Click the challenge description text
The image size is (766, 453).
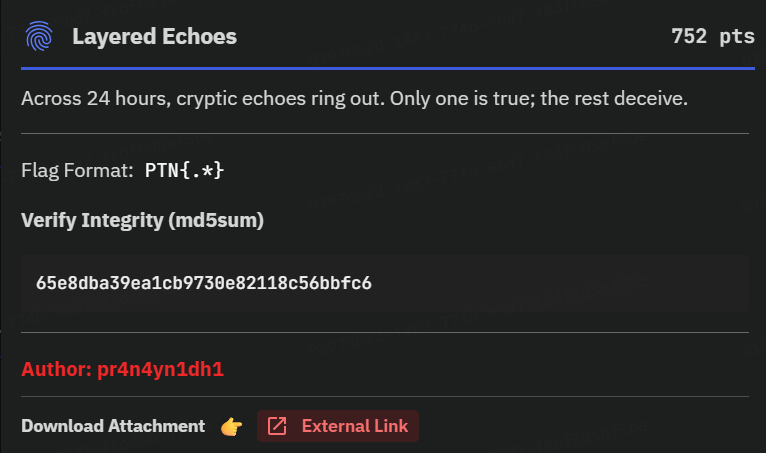click(355, 99)
